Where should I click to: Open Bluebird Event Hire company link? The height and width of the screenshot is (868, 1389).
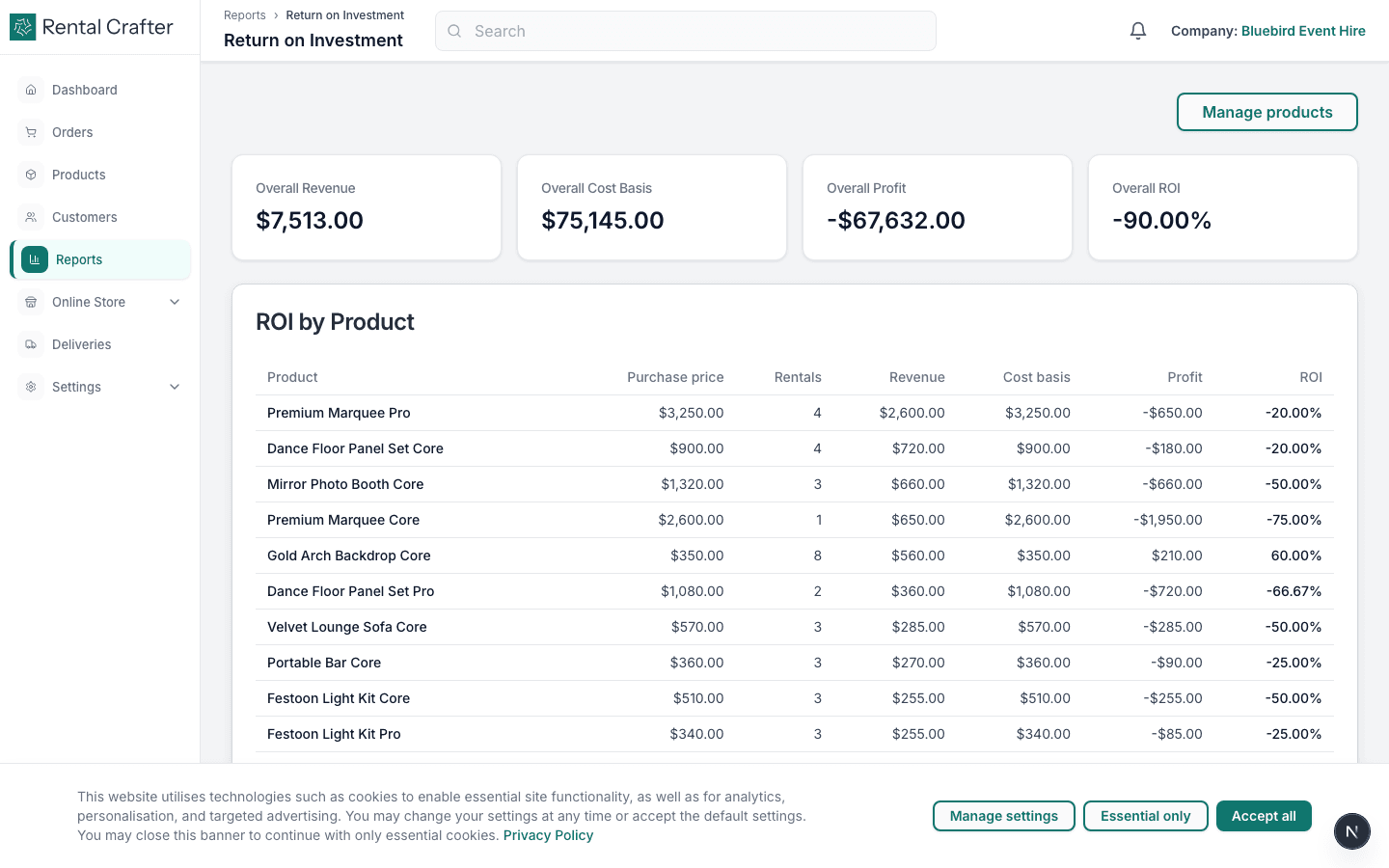tap(1303, 31)
